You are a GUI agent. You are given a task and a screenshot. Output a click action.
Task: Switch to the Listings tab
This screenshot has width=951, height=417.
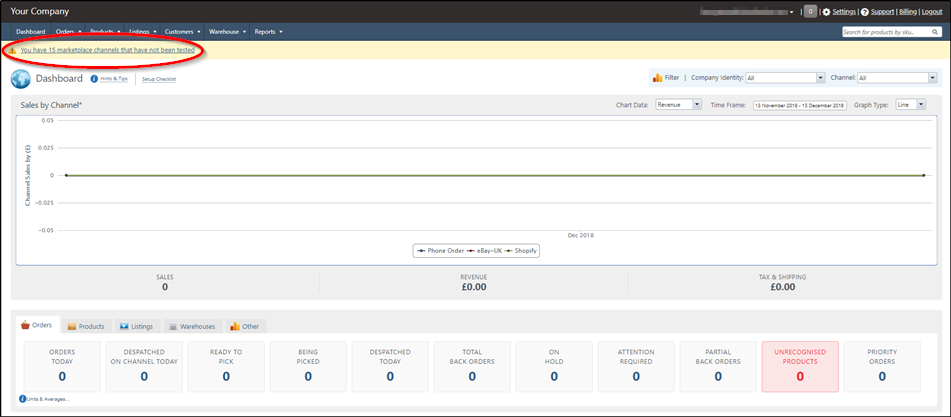coord(137,326)
